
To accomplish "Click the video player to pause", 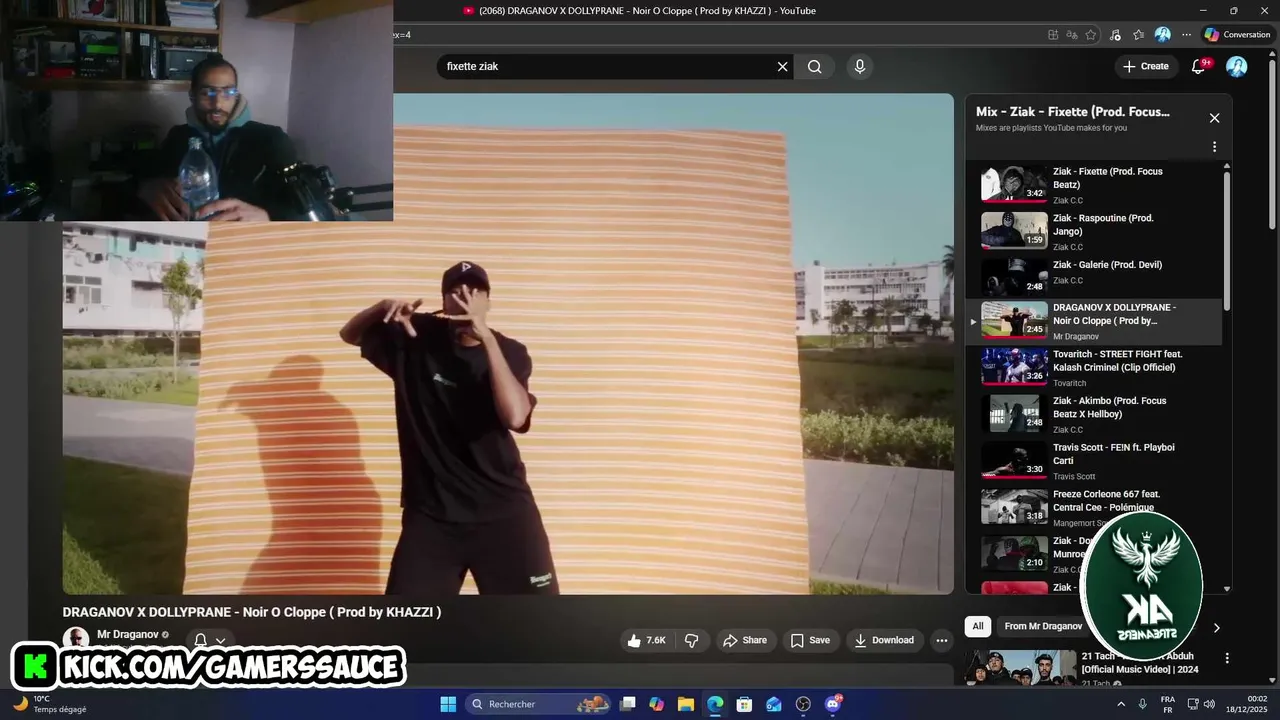I will (x=508, y=344).
